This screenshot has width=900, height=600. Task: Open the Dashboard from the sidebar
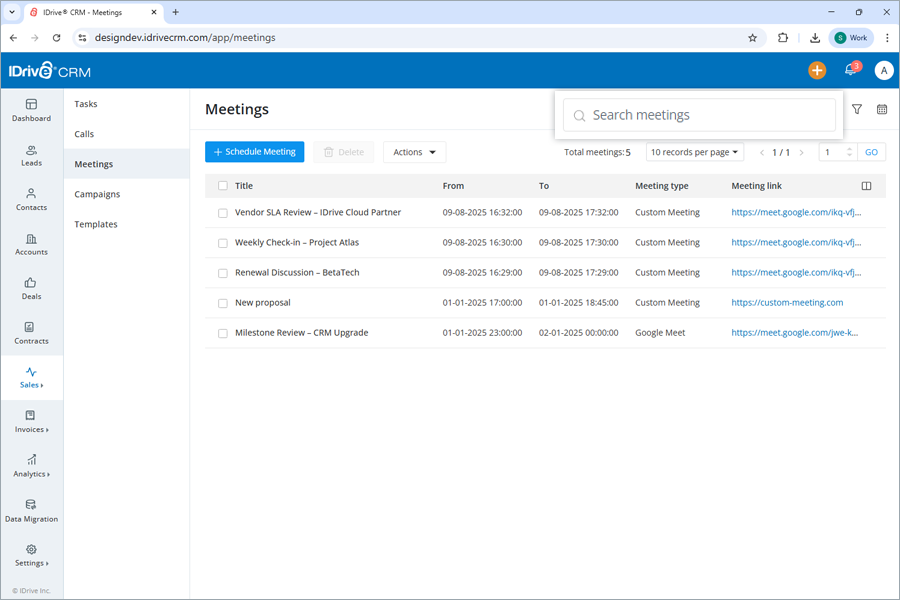(x=31, y=112)
